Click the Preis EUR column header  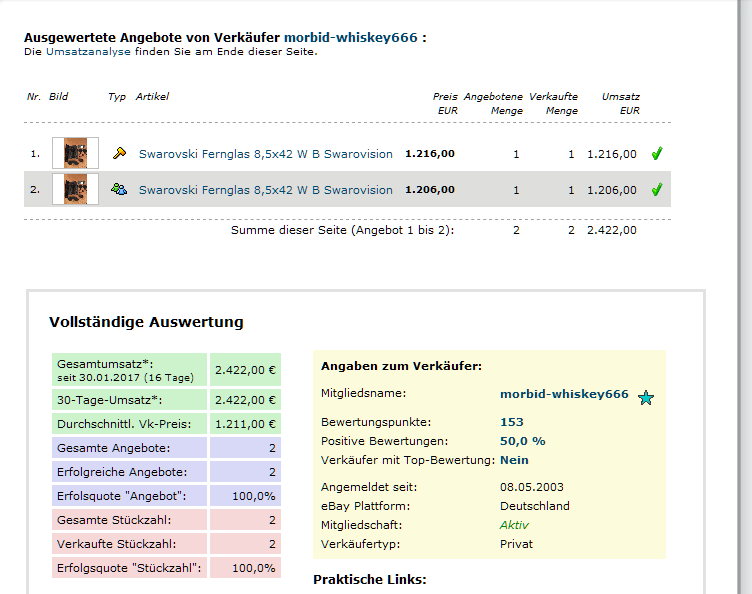445,104
